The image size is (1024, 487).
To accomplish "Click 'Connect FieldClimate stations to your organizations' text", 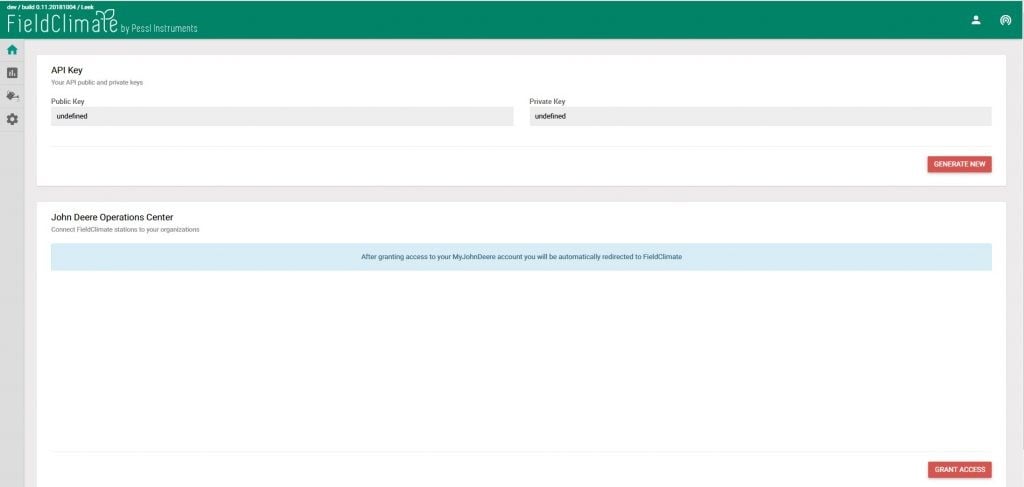I will 125,230.
